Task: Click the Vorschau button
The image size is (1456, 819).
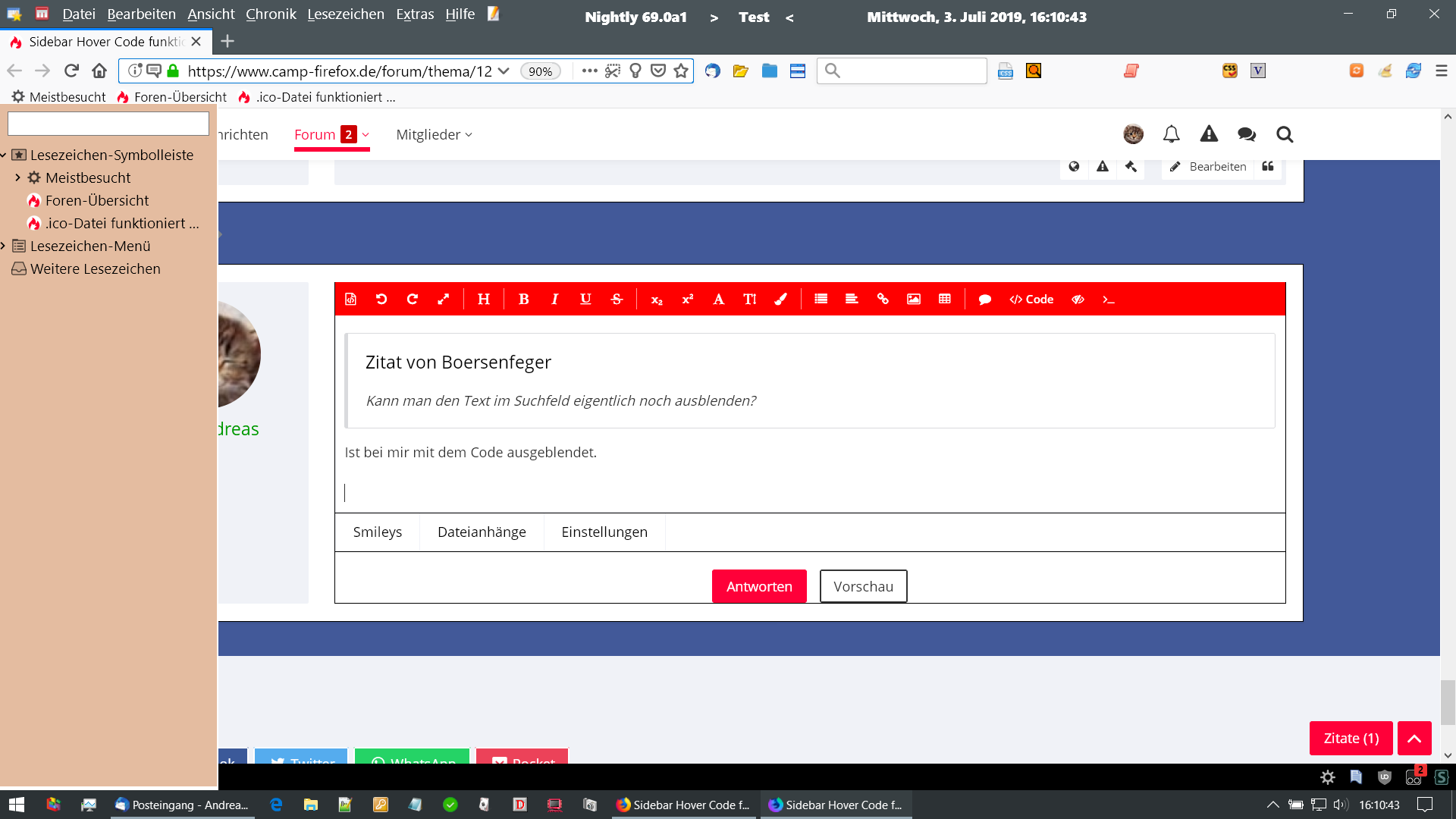Action: pyautogui.click(x=863, y=586)
